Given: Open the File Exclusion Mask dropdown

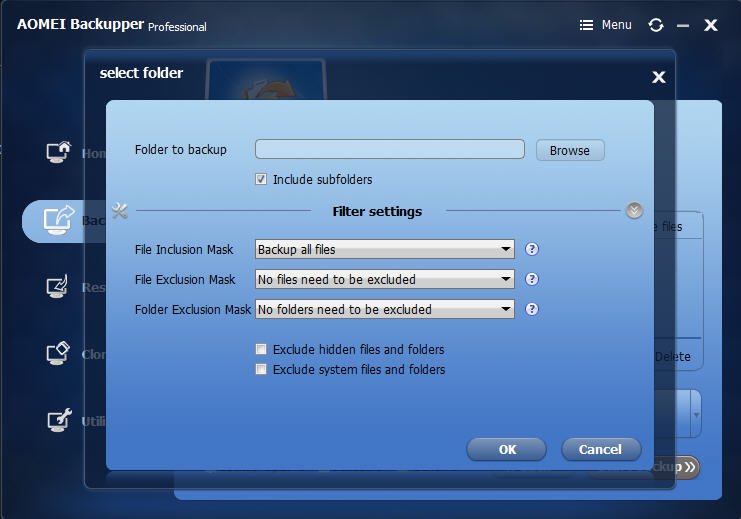Looking at the screenshot, I should tap(385, 279).
